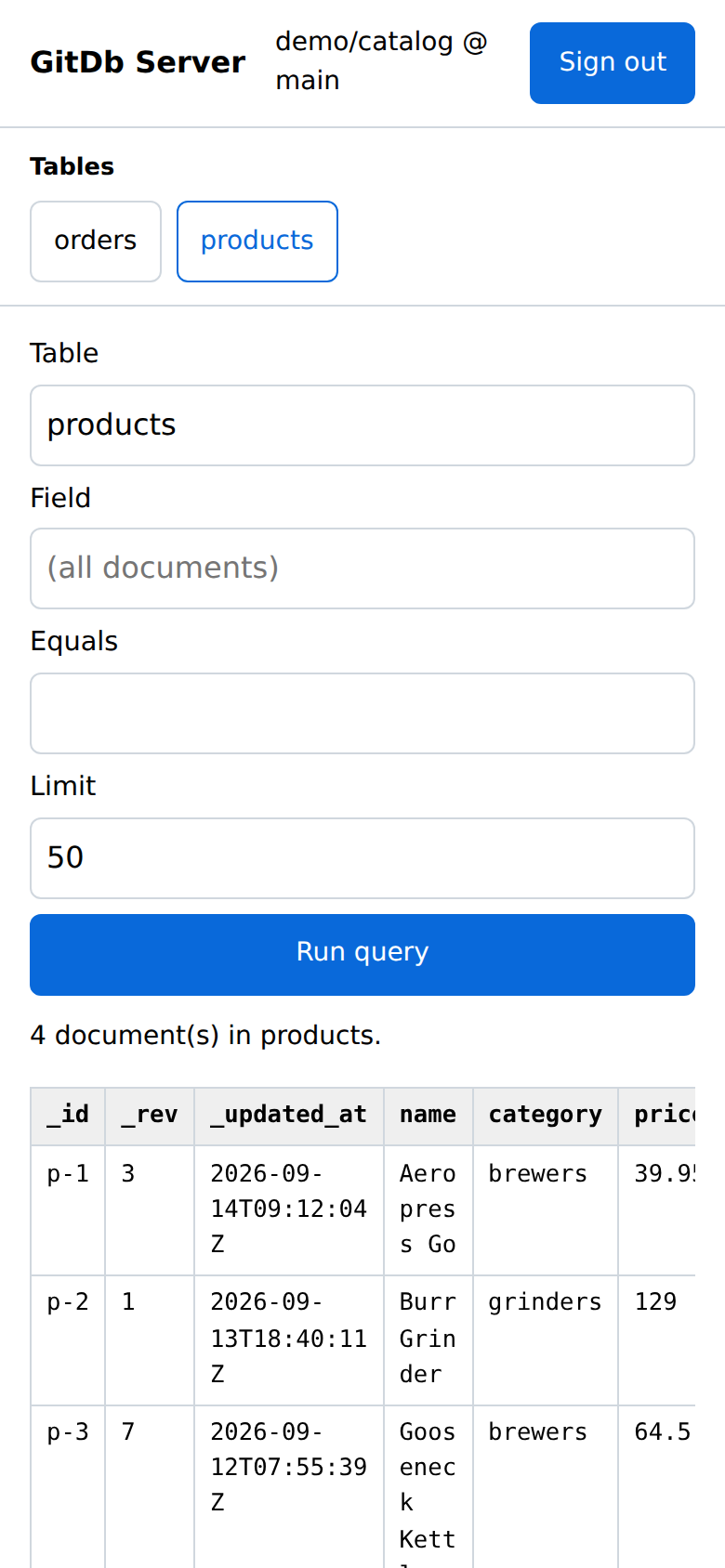Screen dimensions: 725x1568
Task: Click the category column header
Action: [x=546, y=1117]
